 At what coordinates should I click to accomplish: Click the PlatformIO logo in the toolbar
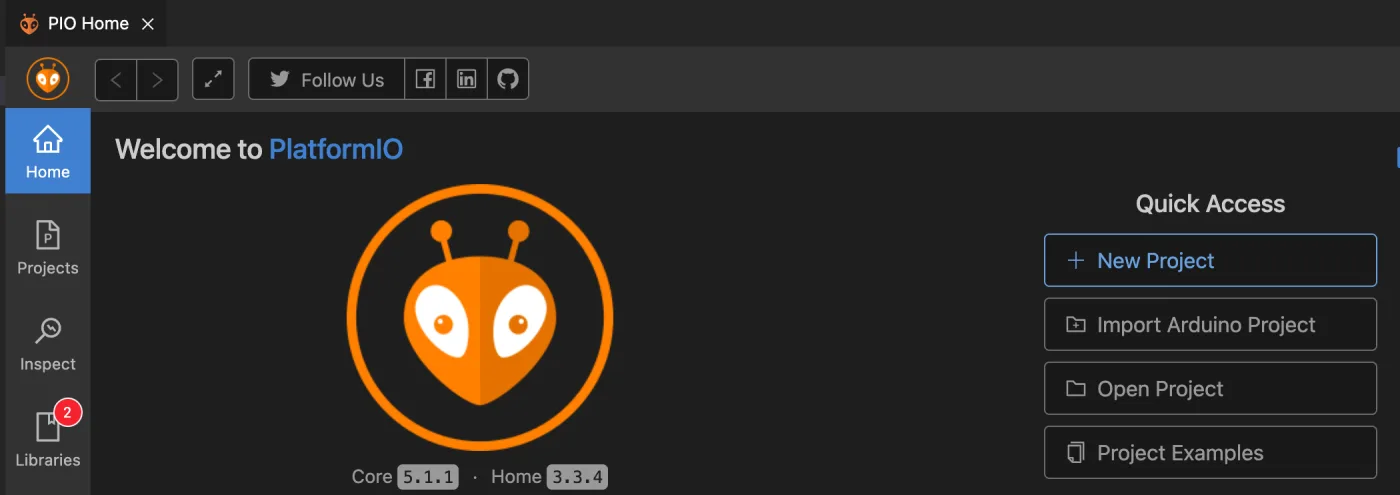coord(48,79)
